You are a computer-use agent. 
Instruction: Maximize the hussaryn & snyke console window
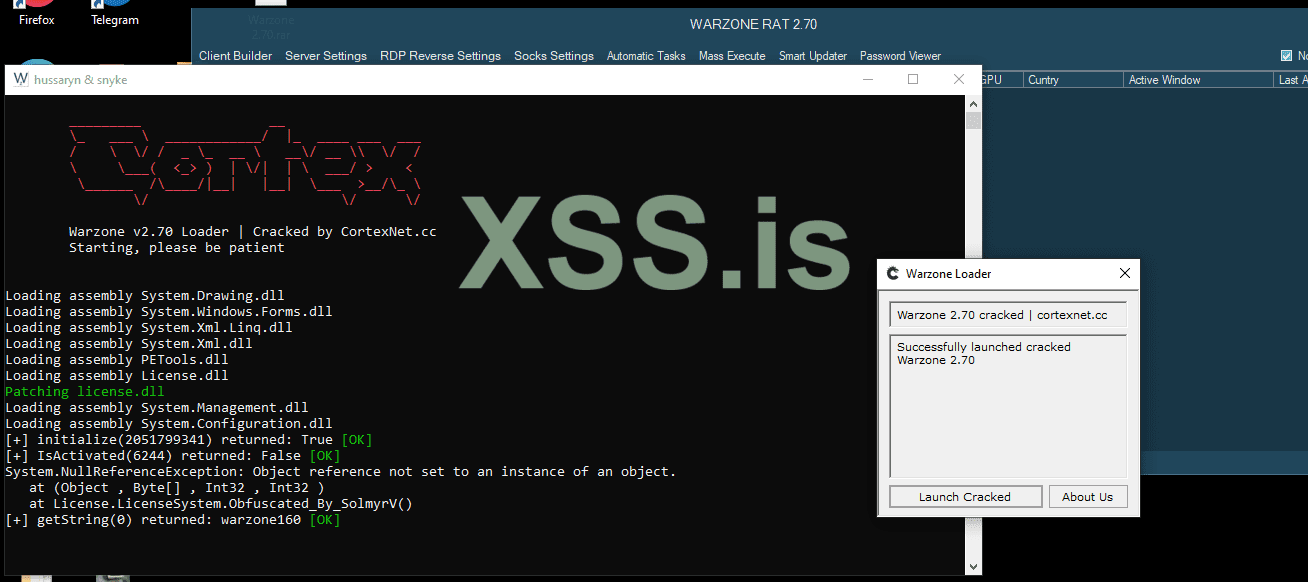coord(913,79)
